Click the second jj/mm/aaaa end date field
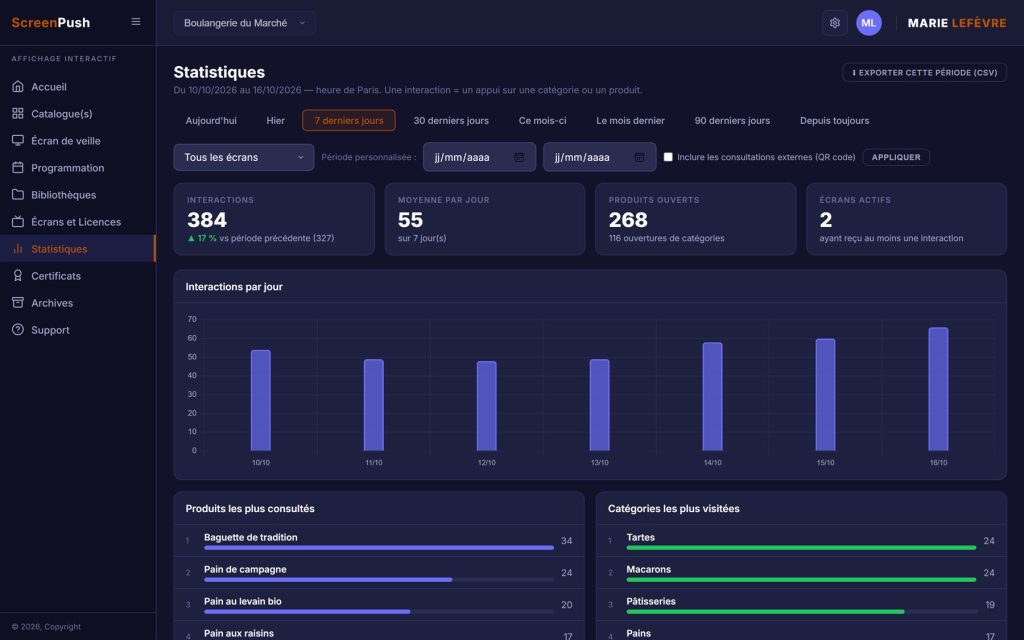Screen dimensions: 1024x640 (600, 157)
